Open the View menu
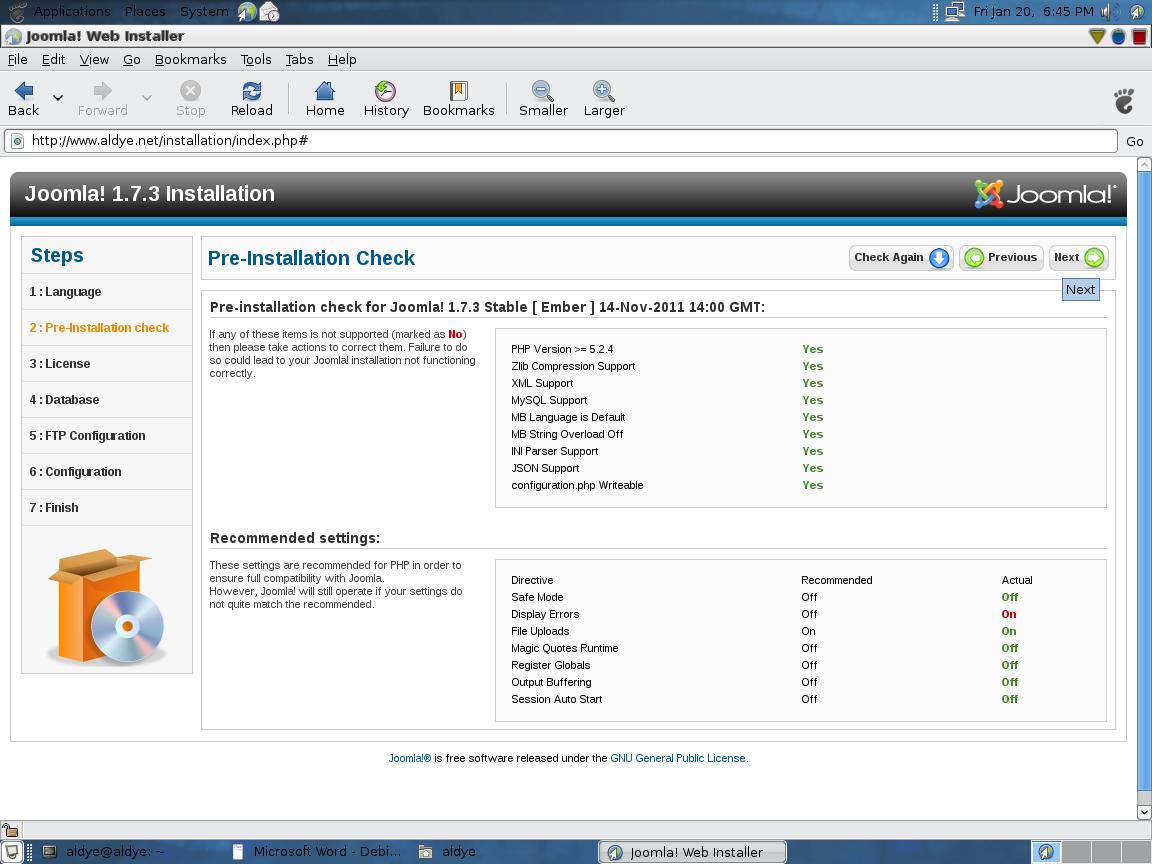1152x864 pixels. click(94, 60)
